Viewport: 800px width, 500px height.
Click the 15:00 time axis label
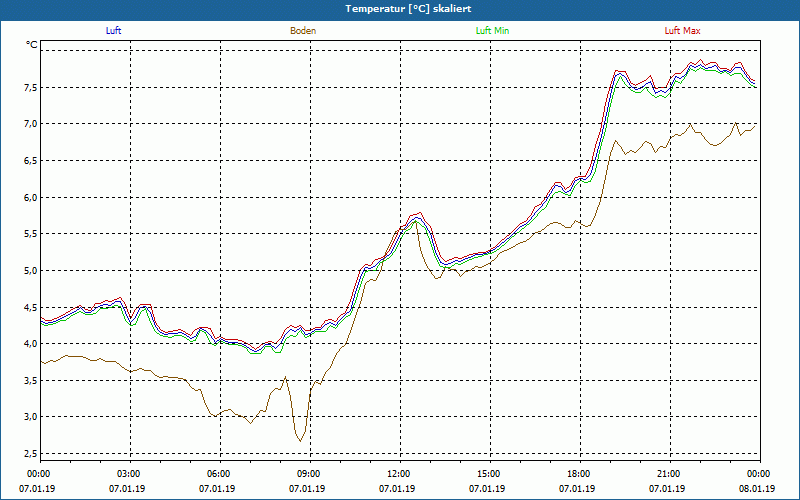click(x=487, y=473)
